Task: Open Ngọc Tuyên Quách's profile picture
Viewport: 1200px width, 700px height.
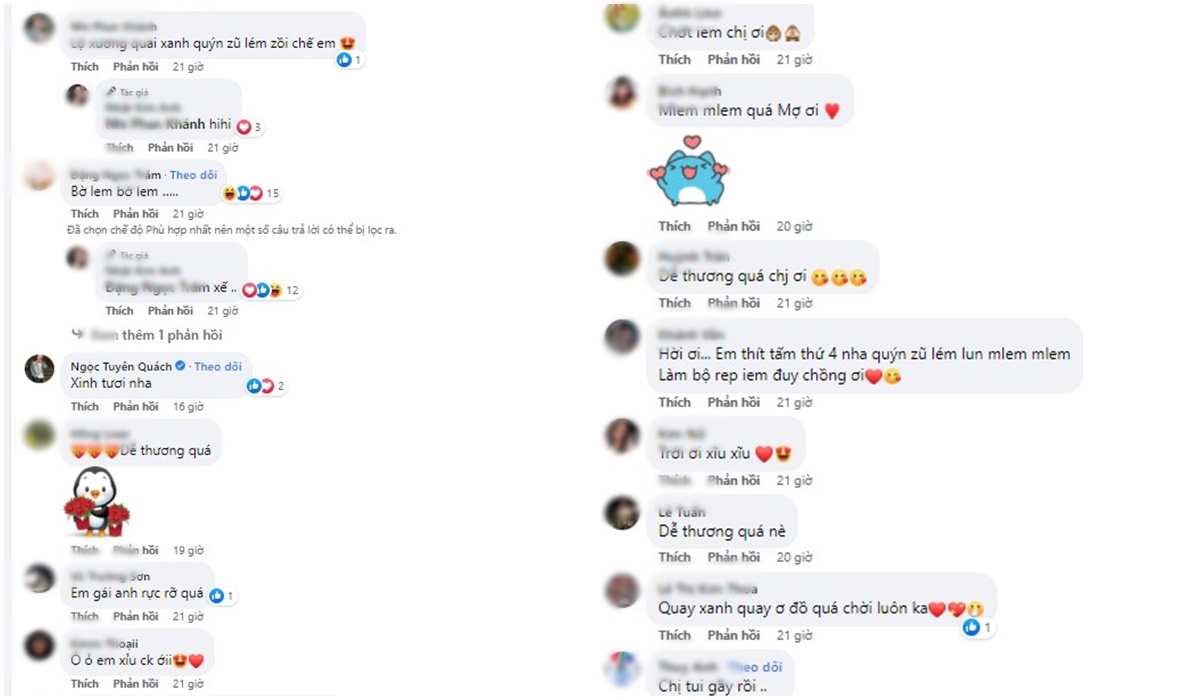Action: coord(40,369)
